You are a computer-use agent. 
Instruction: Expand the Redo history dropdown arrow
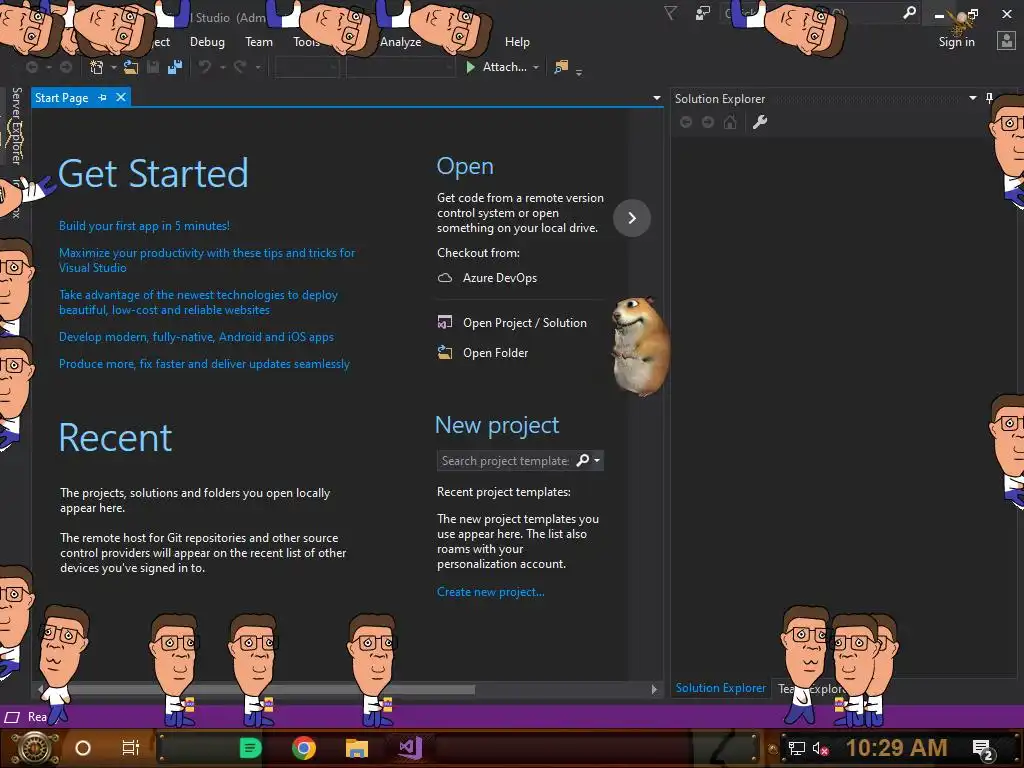pos(257,67)
